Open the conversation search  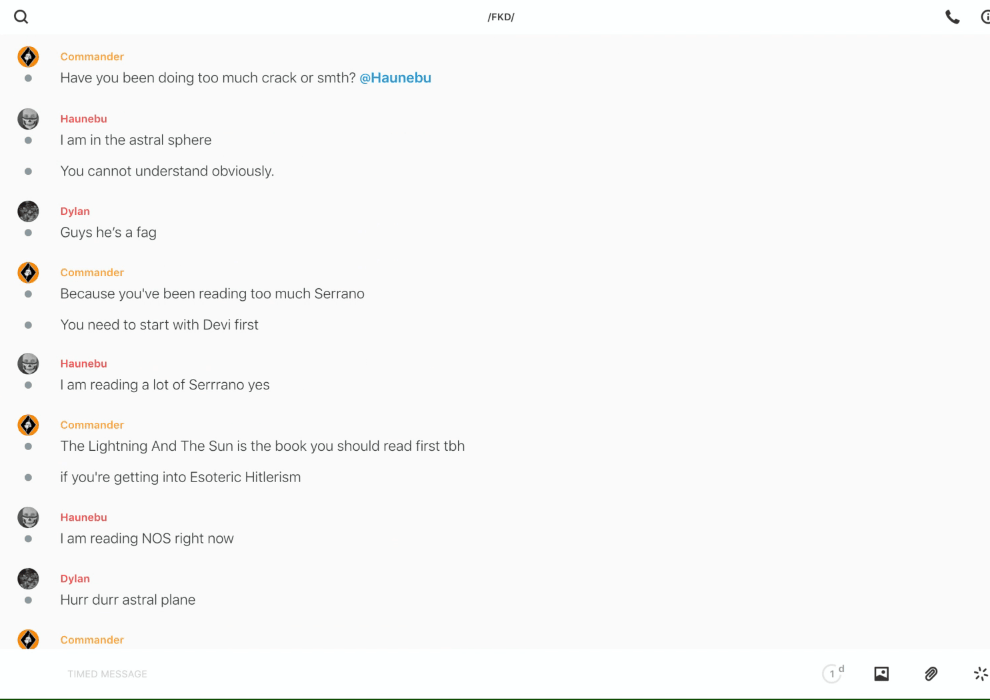(x=21, y=17)
